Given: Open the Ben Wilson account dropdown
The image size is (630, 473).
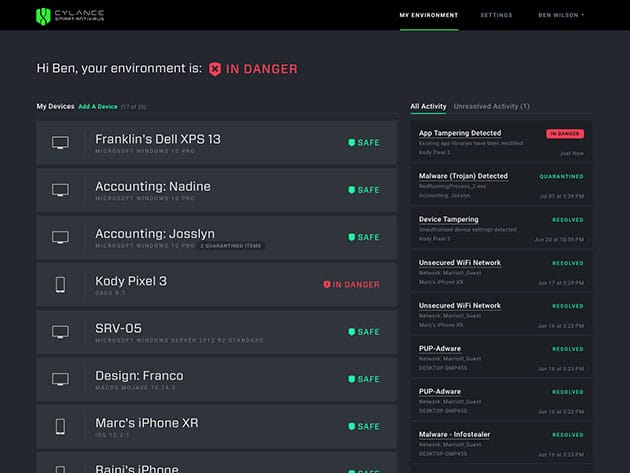Looking at the screenshot, I should [560, 15].
